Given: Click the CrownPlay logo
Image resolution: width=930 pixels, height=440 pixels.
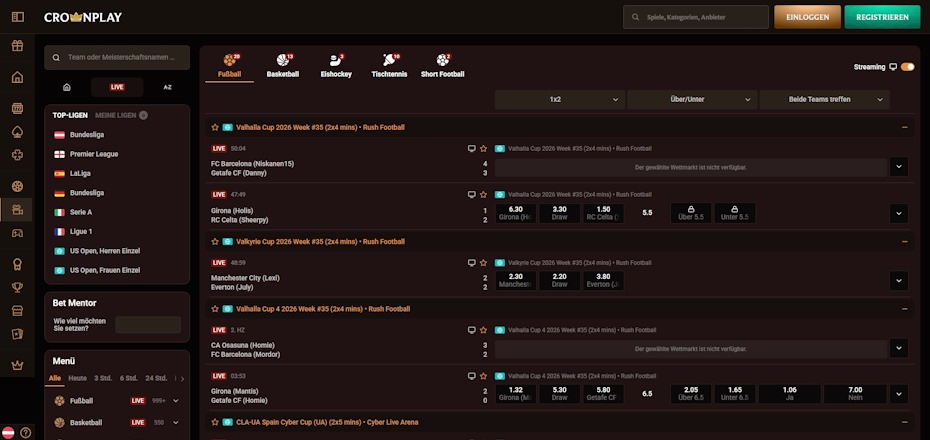Looking at the screenshot, I should [x=82, y=17].
